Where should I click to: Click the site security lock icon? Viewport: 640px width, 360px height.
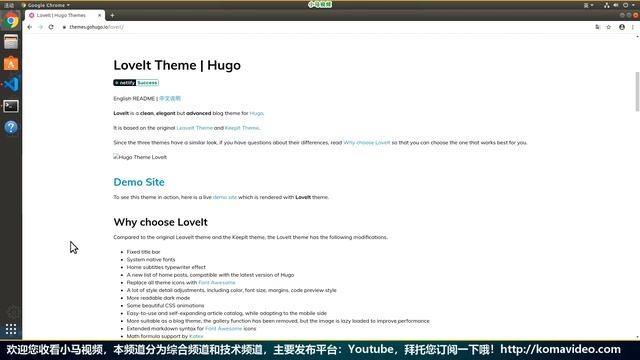coord(64,27)
